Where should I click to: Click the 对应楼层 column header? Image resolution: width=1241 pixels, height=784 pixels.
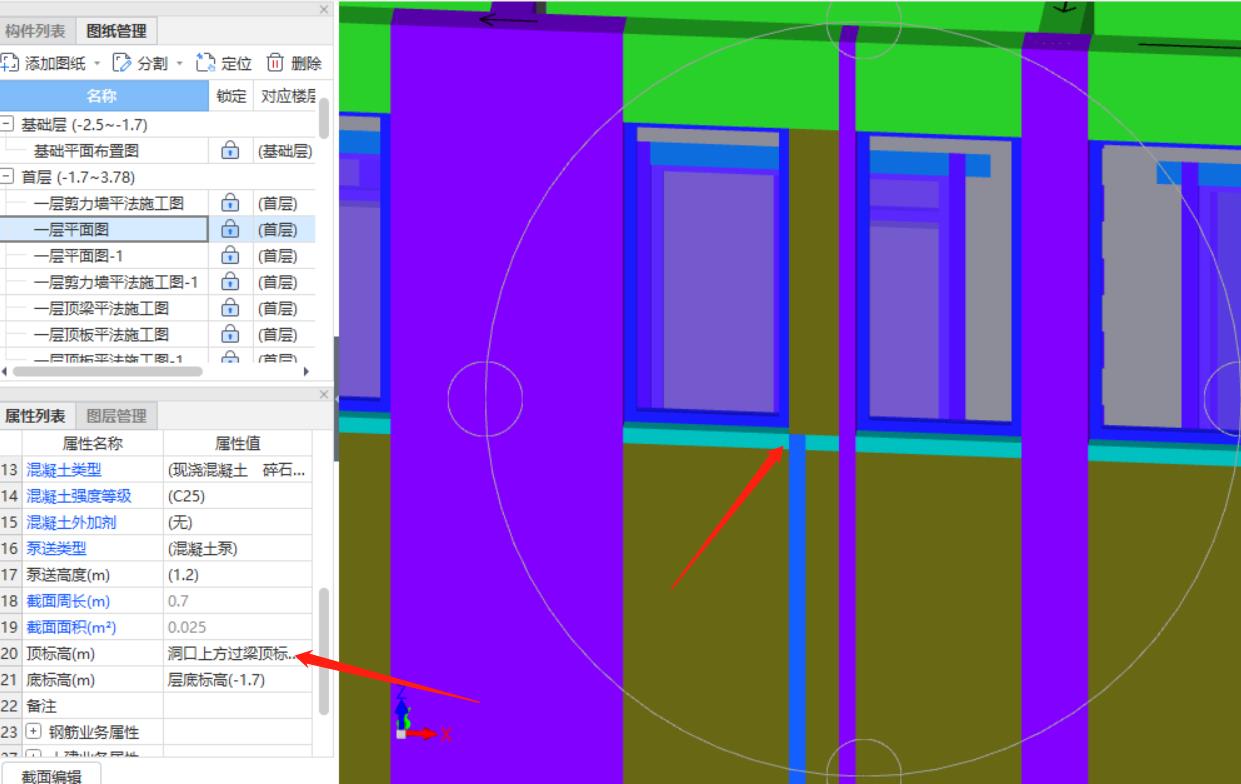click(284, 96)
